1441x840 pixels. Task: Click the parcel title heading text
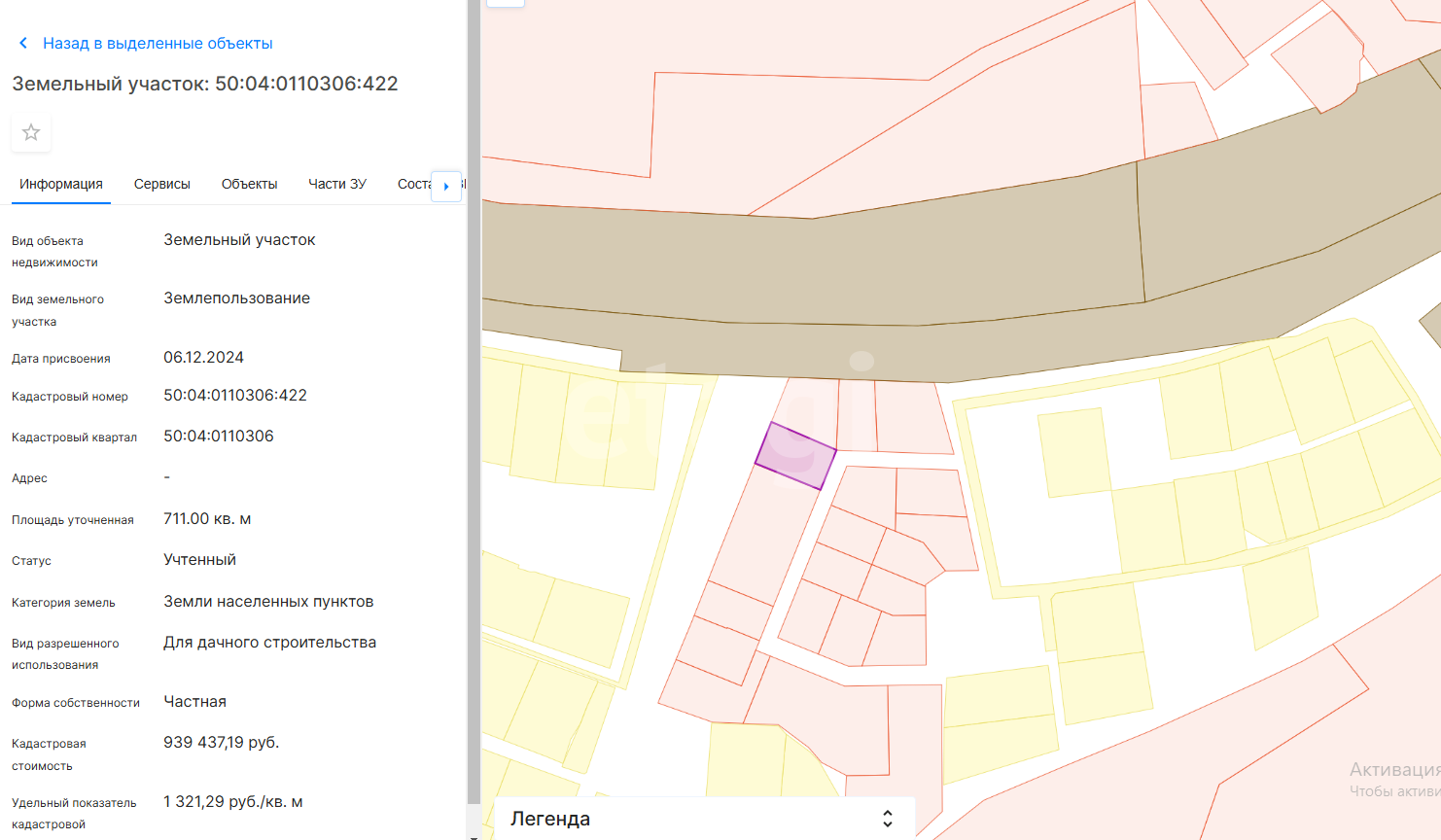[x=205, y=84]
